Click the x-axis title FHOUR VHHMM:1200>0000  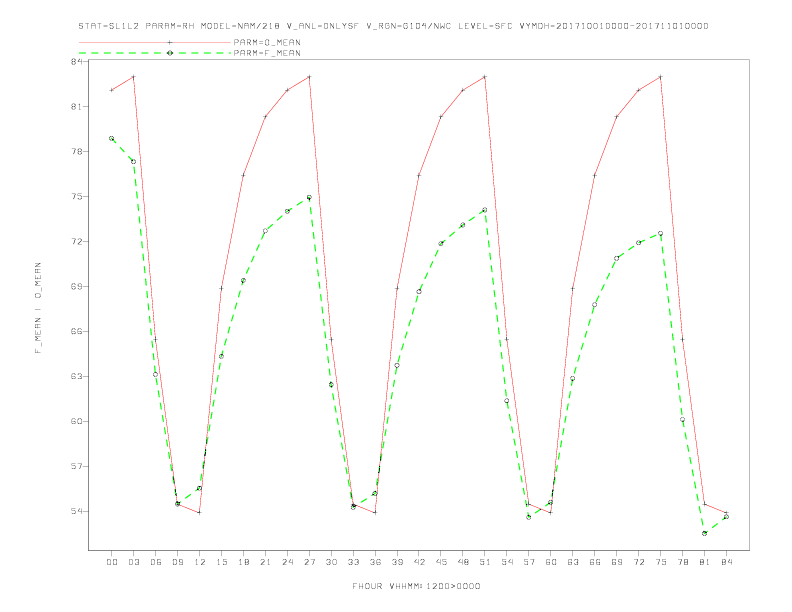click(416, 586)
